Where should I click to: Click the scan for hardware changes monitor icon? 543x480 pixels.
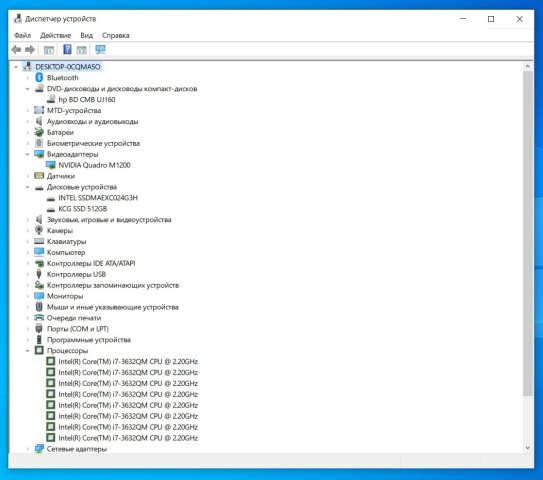[x=100, y=50]
